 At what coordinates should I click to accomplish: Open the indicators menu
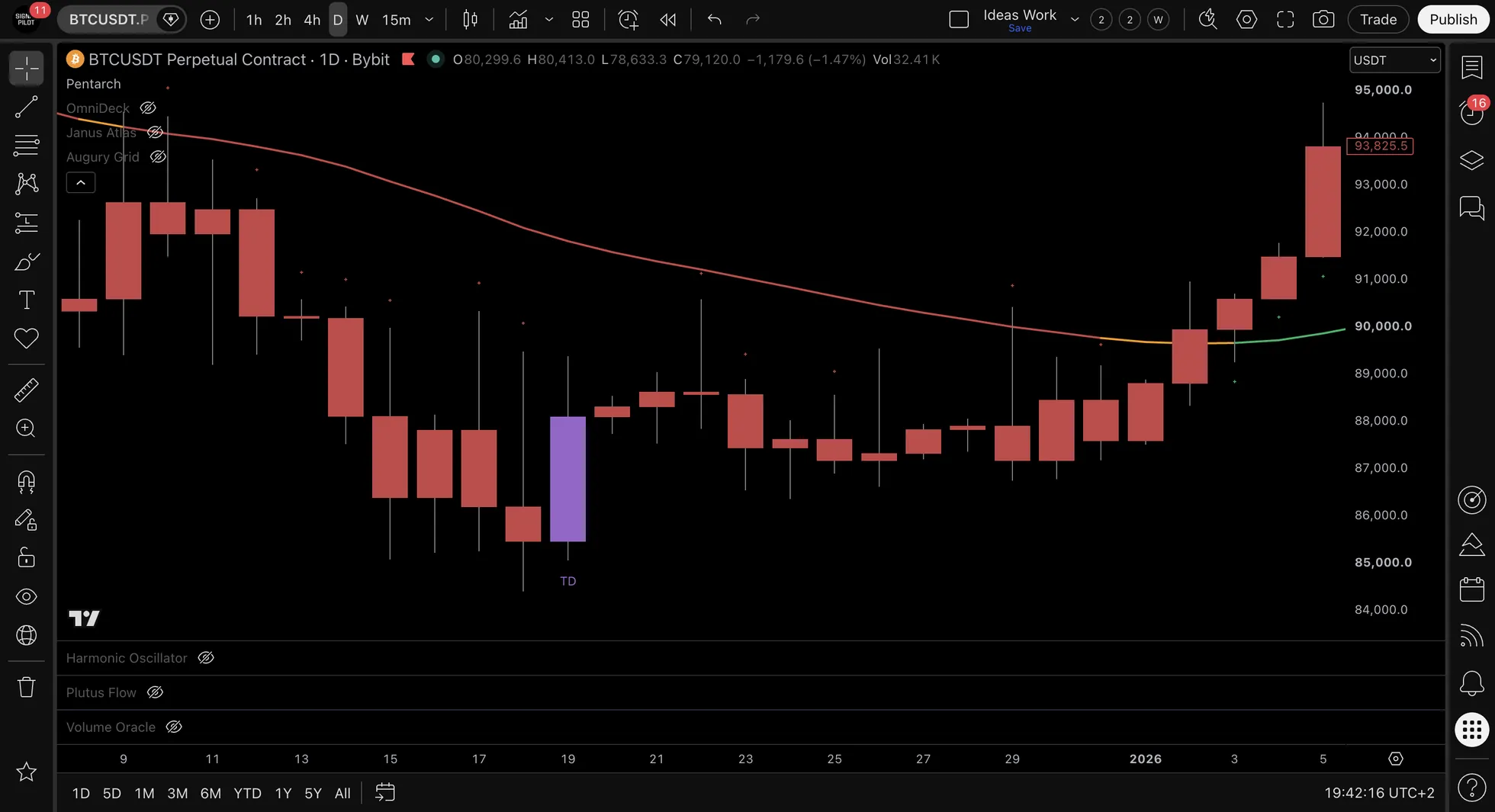518,20
